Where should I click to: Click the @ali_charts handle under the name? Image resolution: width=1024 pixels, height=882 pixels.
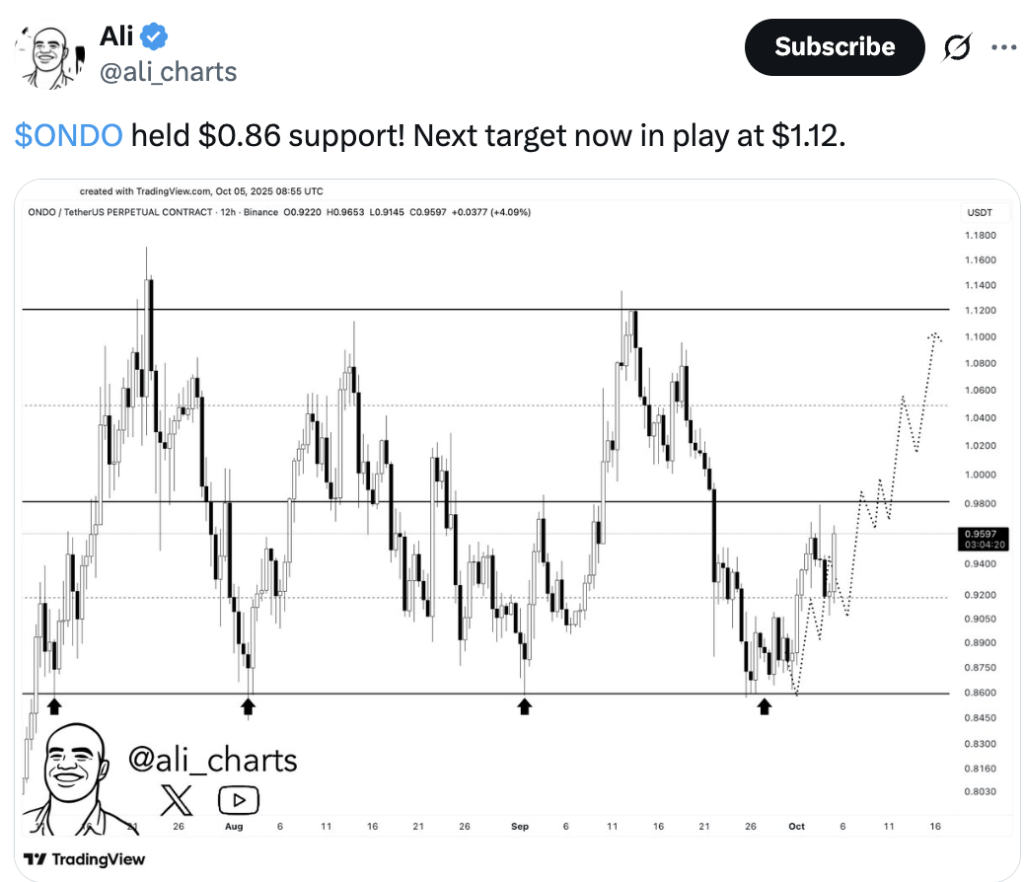coord(168,72)
